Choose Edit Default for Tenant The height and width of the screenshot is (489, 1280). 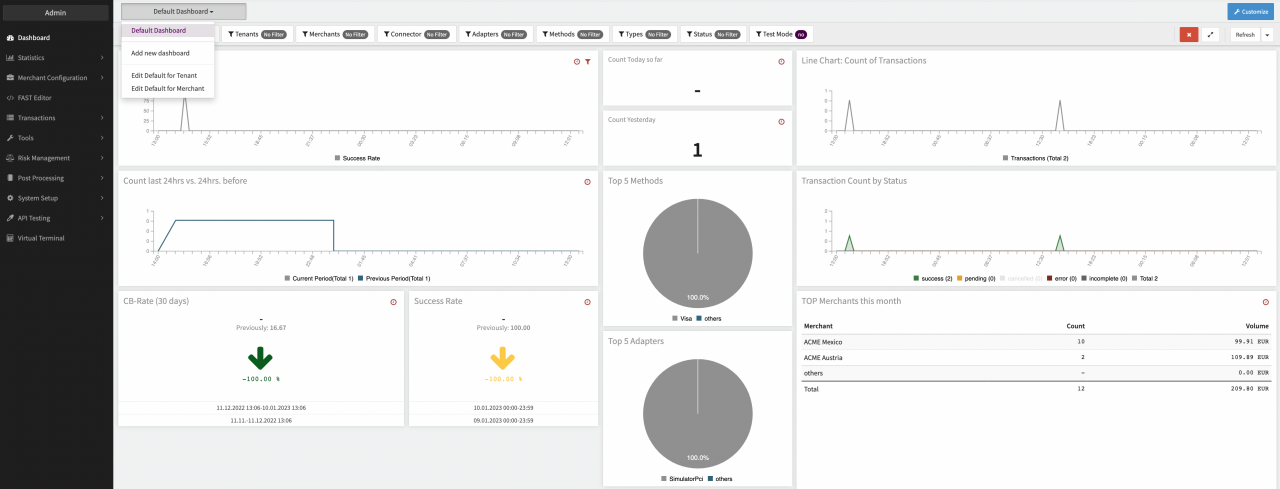(x=164, y=75)
